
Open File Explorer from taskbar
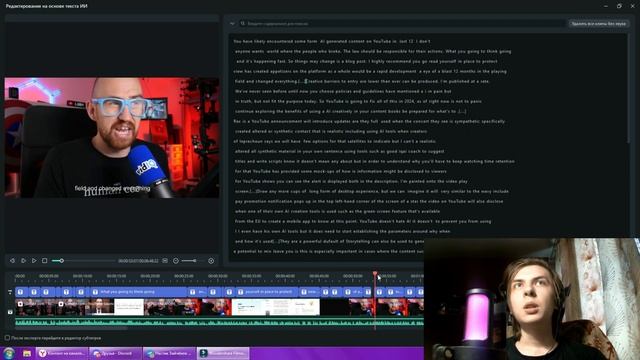pos(27,353)
